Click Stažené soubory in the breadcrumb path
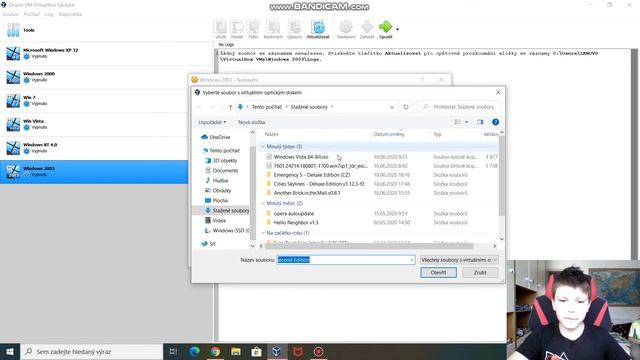This screenshot has height=360, width=640. pyautogui.click(x=309, y=107)
